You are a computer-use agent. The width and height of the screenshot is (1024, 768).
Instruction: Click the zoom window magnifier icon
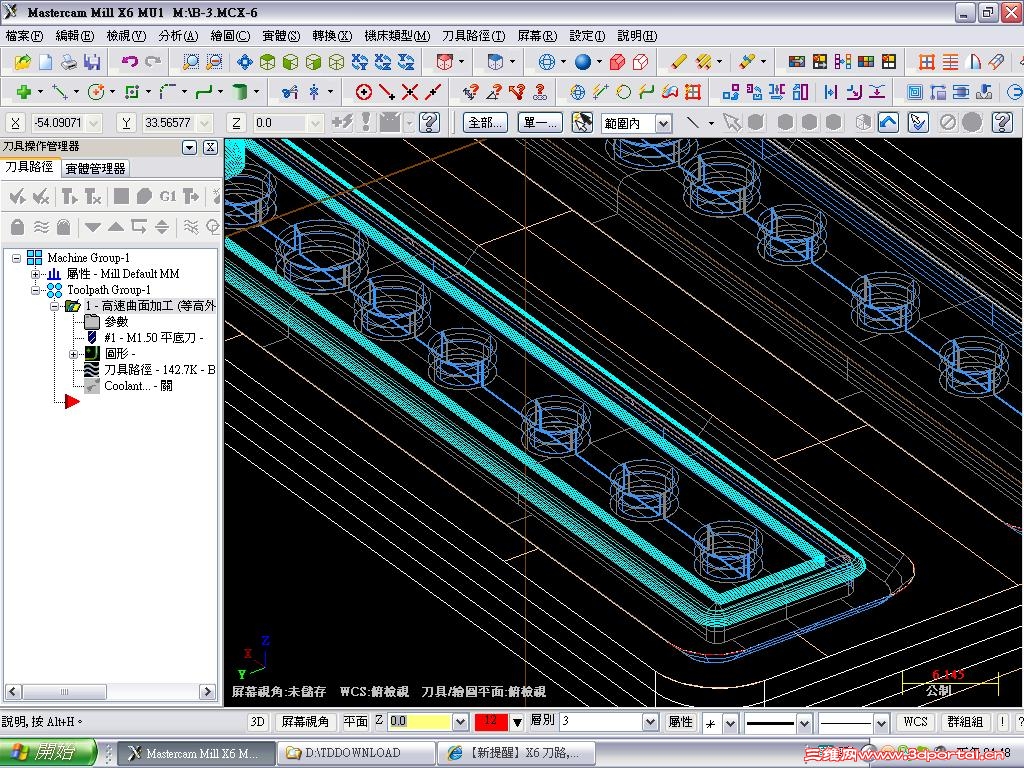click(x=191, y=62)
